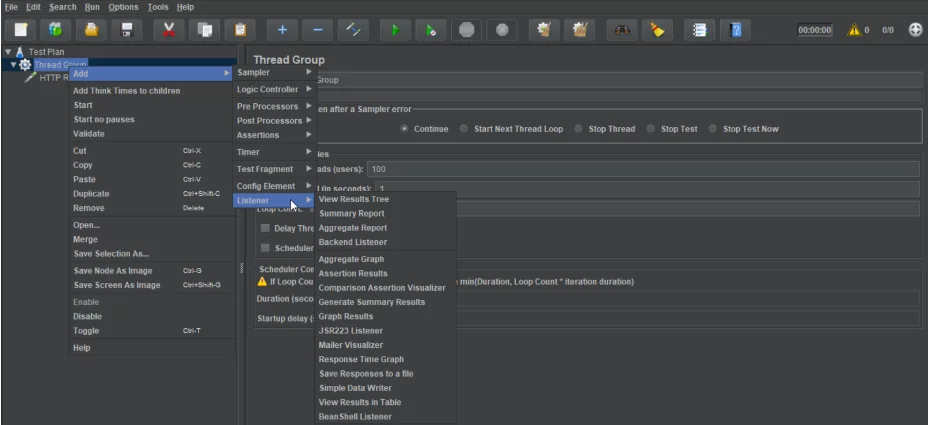This screenshot has height=425, width=928.
Task: Open the File menu
Action: [11, 7]
